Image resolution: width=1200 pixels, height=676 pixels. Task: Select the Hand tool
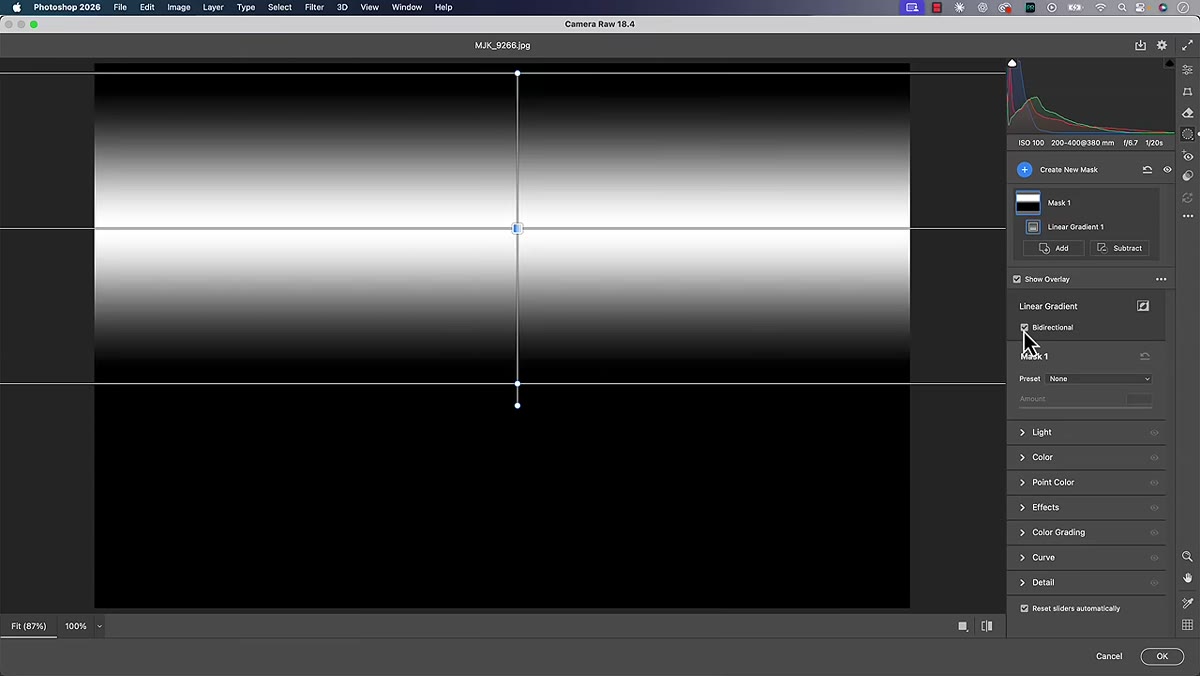point(1187,578)
